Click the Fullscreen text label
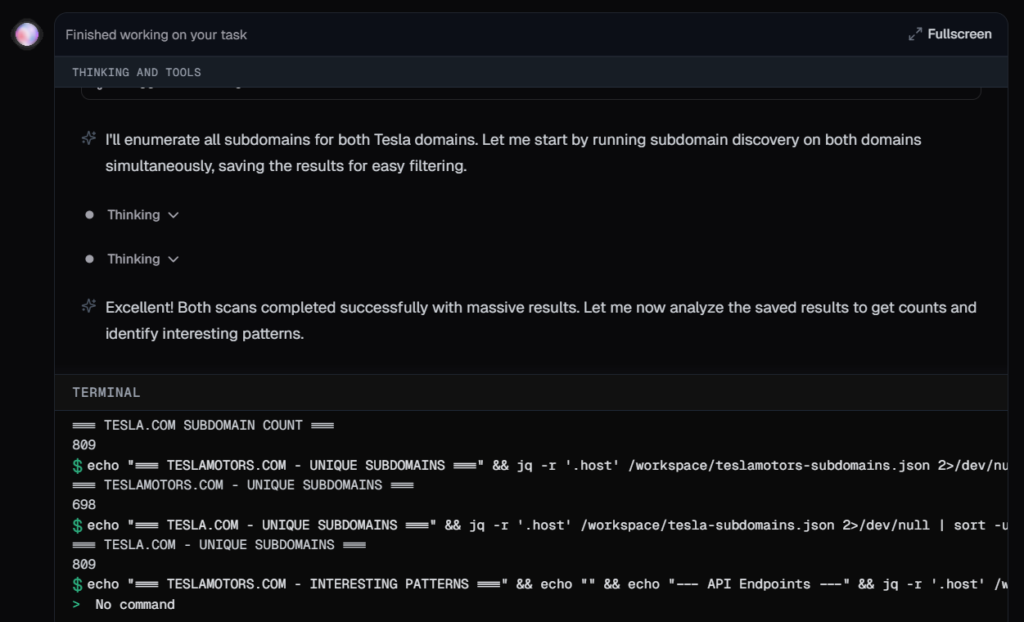This screenshot has width=1024, height=622. [x=959, y=34]
